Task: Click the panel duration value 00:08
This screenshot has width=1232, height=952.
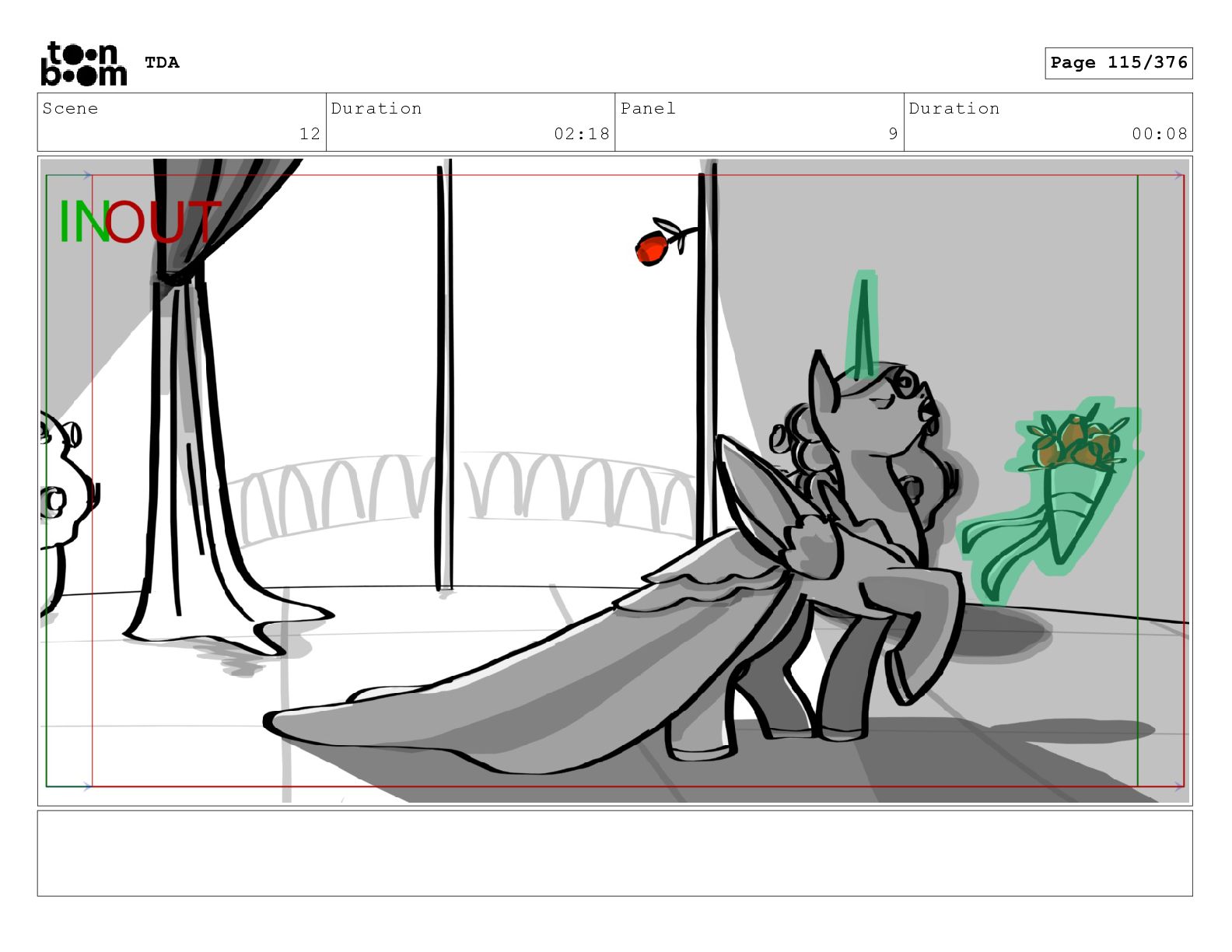Action: (x=1160, y=134)
